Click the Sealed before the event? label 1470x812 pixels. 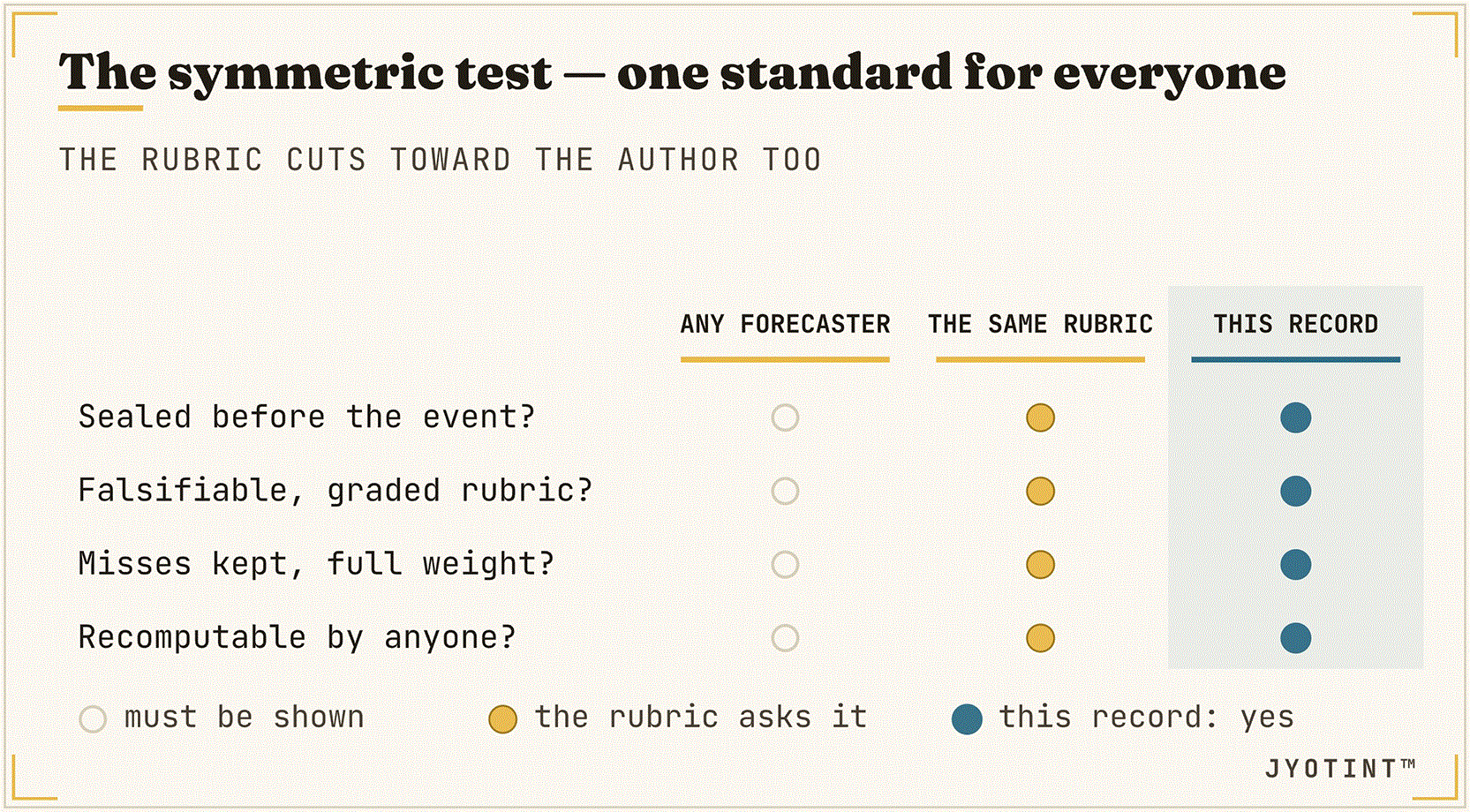pos(307,417)
